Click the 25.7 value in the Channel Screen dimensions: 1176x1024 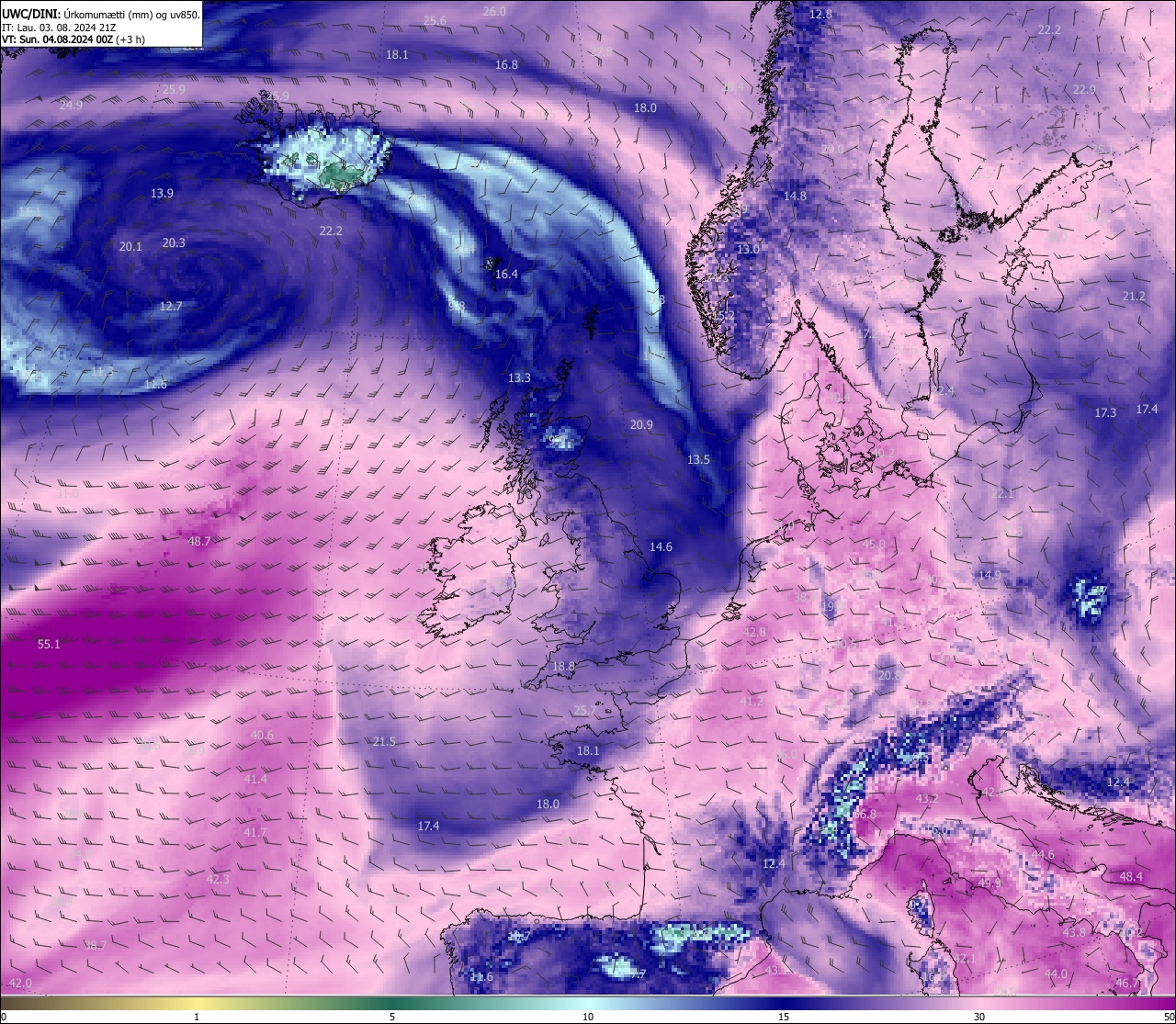585,711
